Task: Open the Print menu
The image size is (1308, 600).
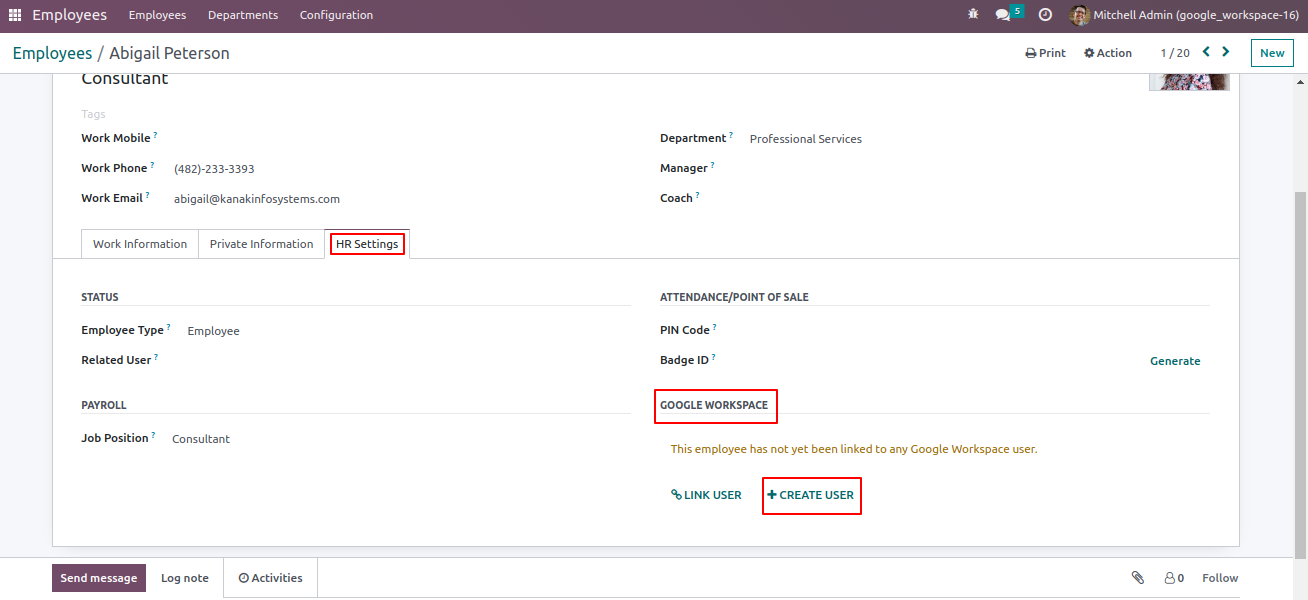Action: (1045, 53)
